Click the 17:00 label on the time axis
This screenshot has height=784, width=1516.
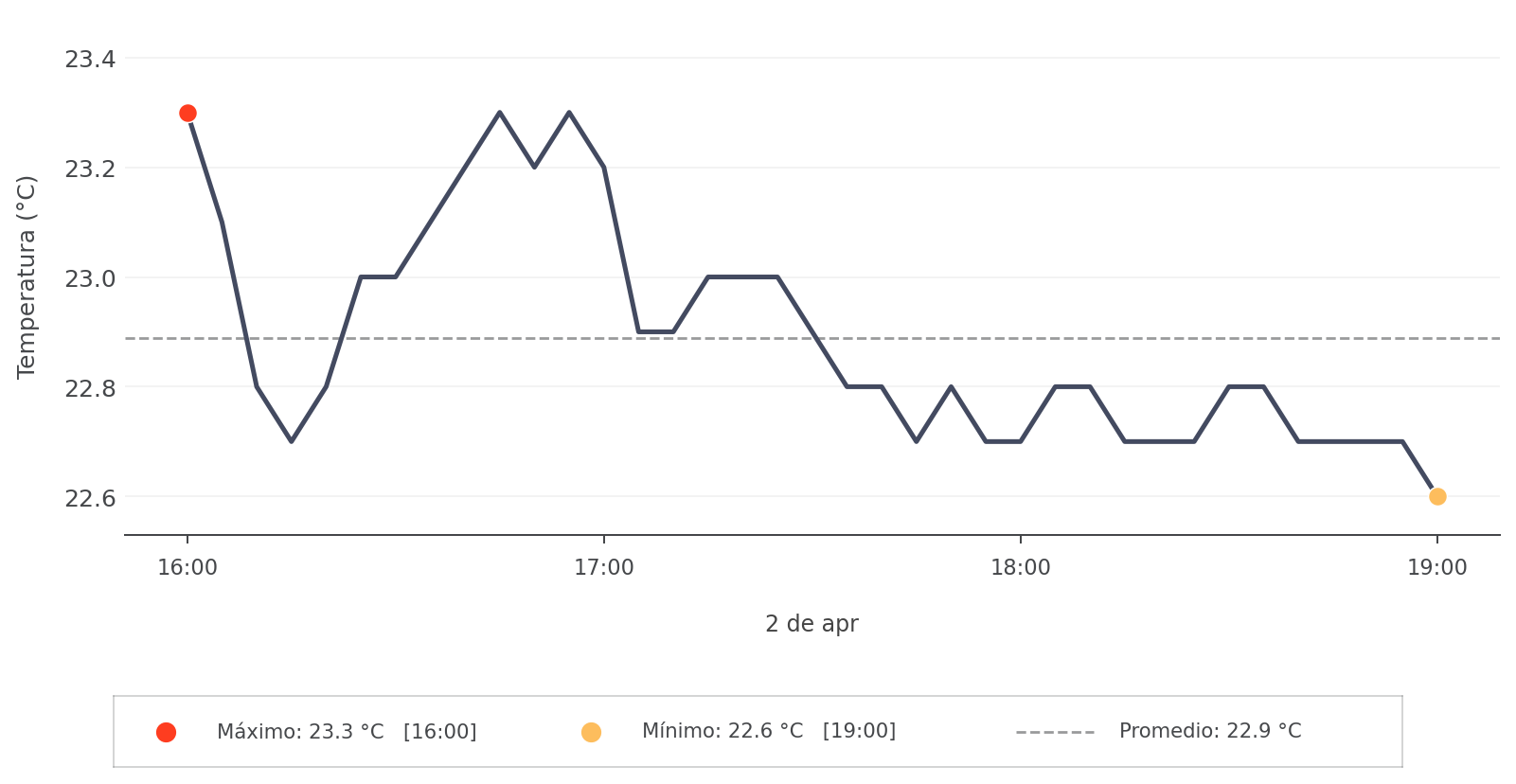point(604,568)
